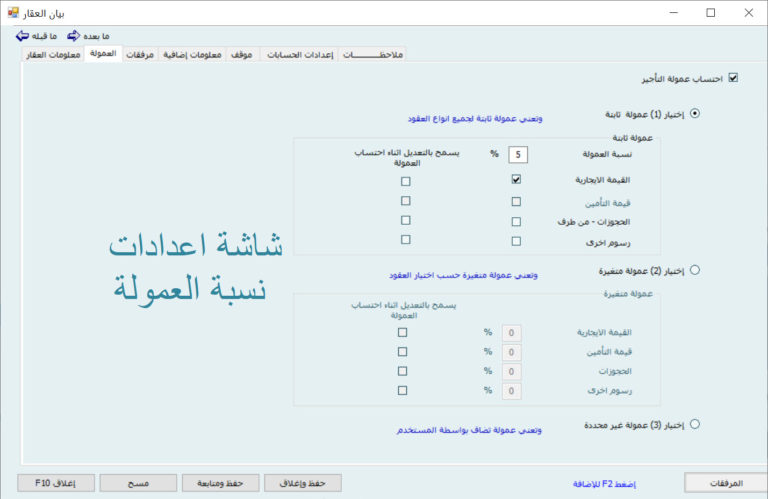This screenshot has width=768, height=499.
Task: Click the app icon in the title bar
Action: 13,12
